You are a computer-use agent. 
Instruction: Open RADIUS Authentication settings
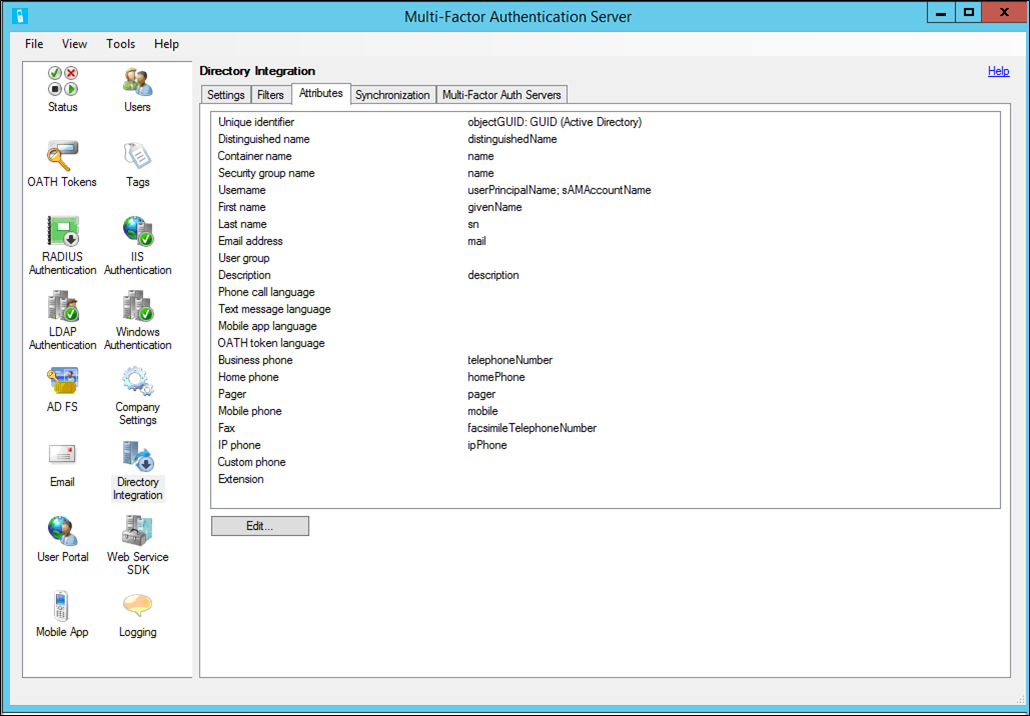pos(62,240)
